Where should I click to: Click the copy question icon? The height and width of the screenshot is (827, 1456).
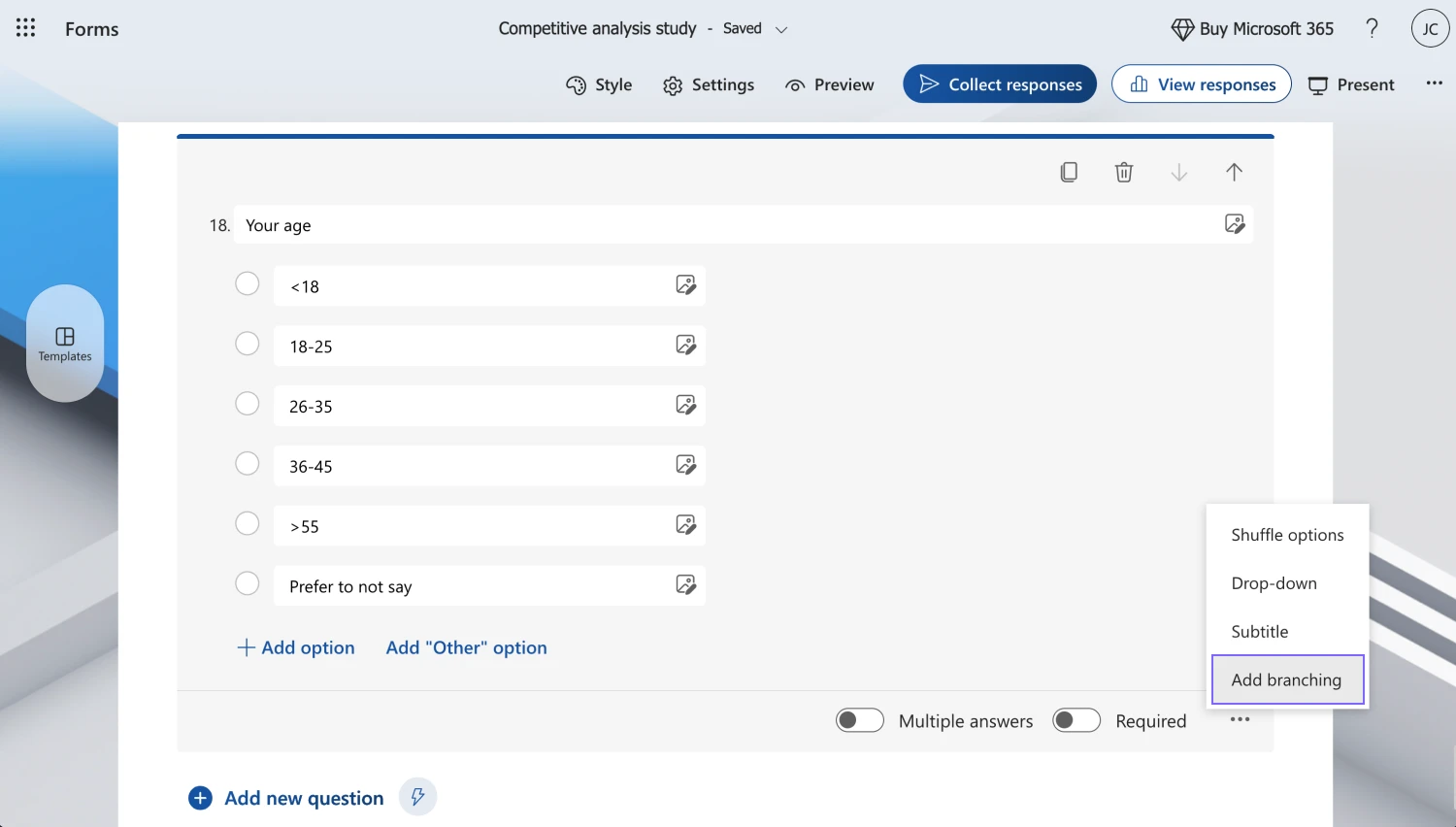click(1069, 172)
